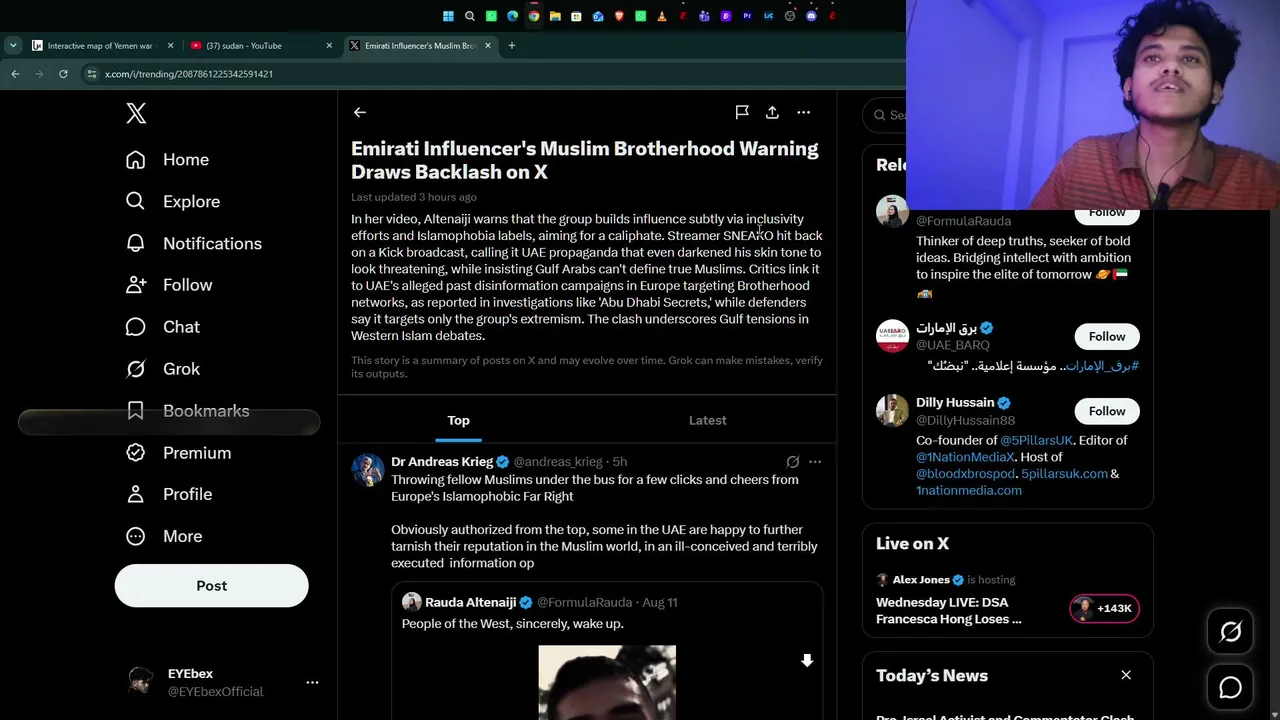Switch to the sudan - YouTube tab
Image resolution: width=1280 pixels, height=720 pixels.
point(262,45)
